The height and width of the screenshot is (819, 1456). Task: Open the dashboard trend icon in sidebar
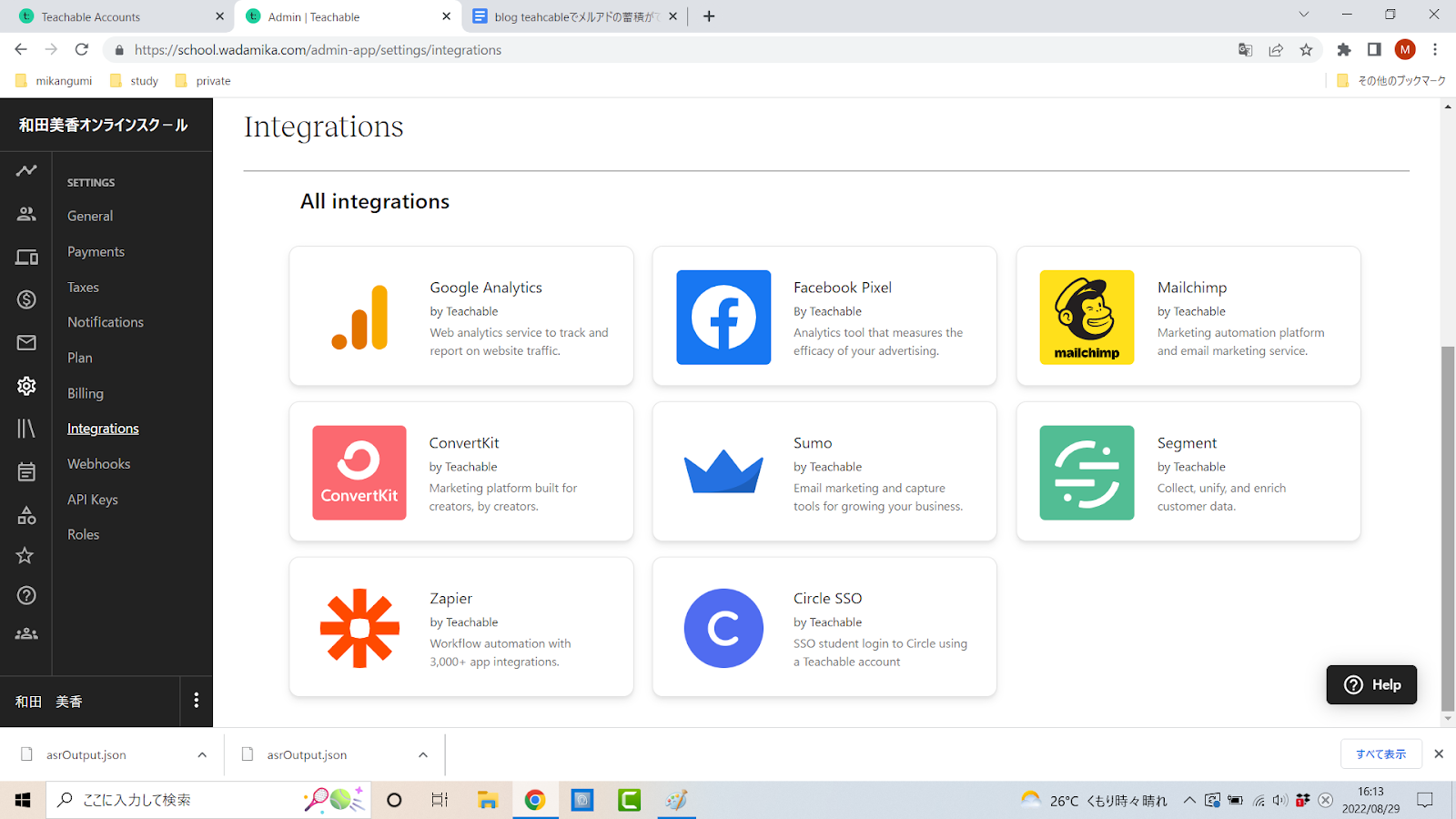[26, 170]
